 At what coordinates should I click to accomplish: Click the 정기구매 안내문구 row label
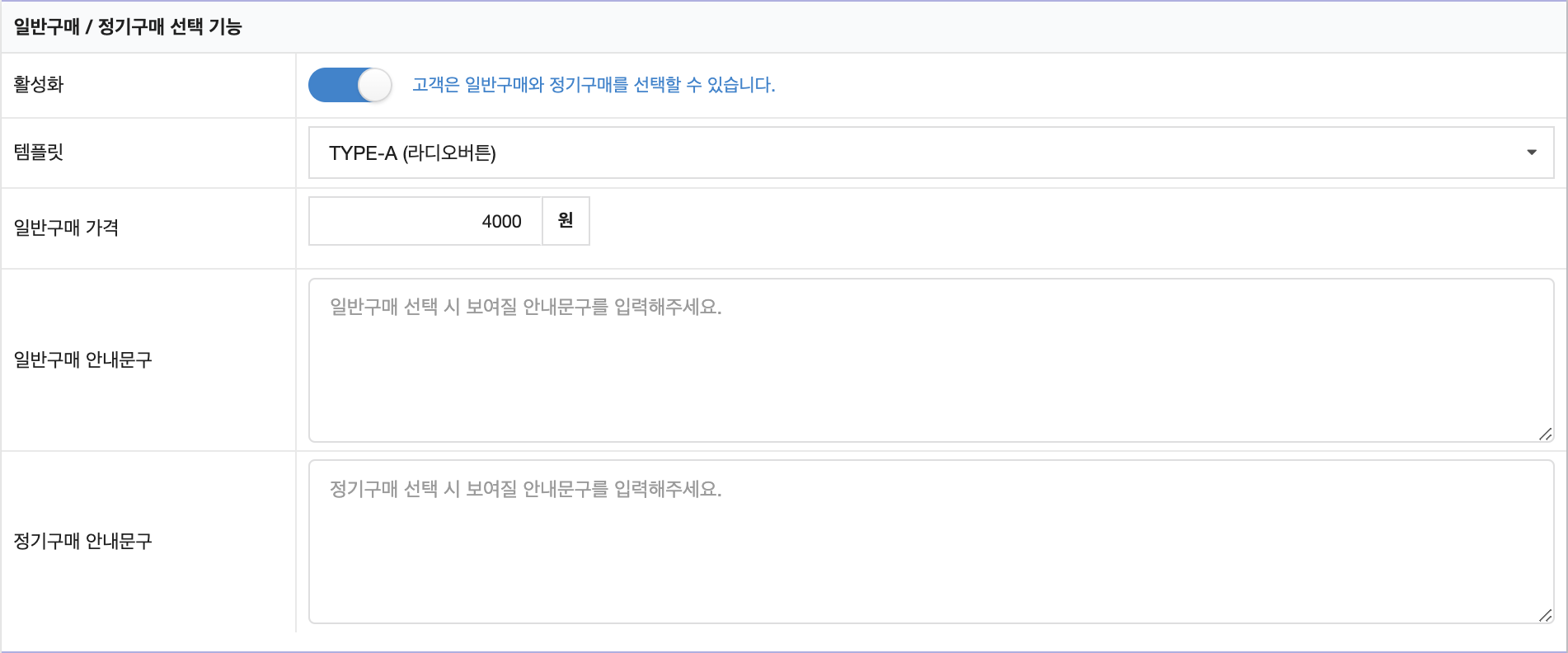pos(82,541)
